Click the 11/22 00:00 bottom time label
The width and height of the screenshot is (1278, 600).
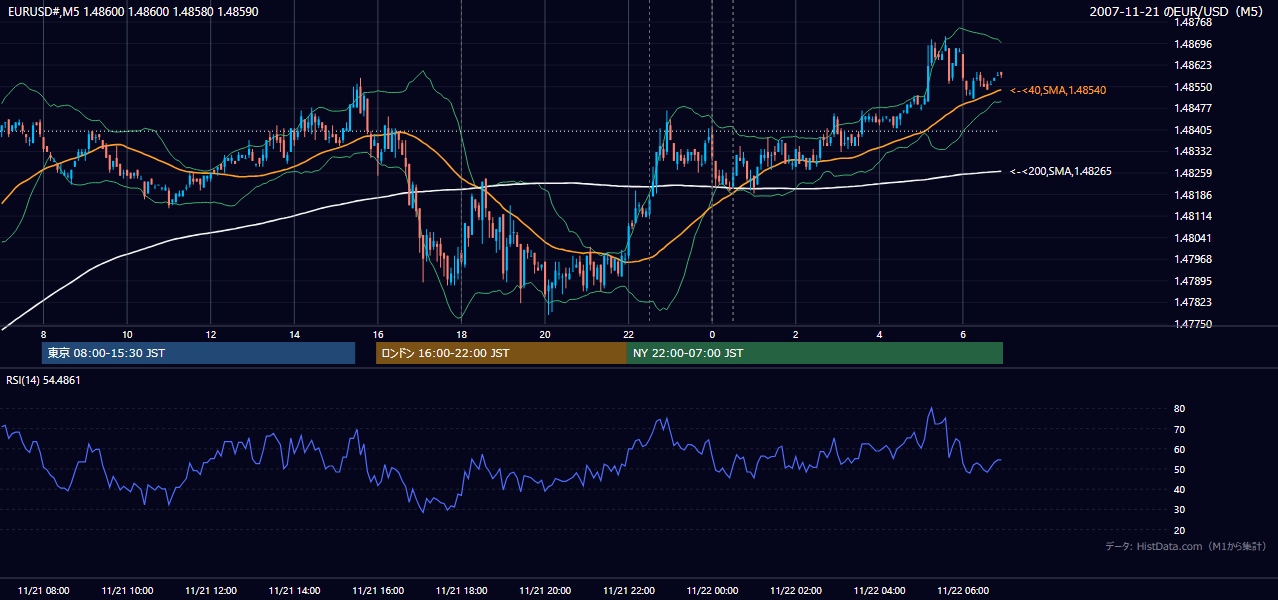(x=712, y=591)
